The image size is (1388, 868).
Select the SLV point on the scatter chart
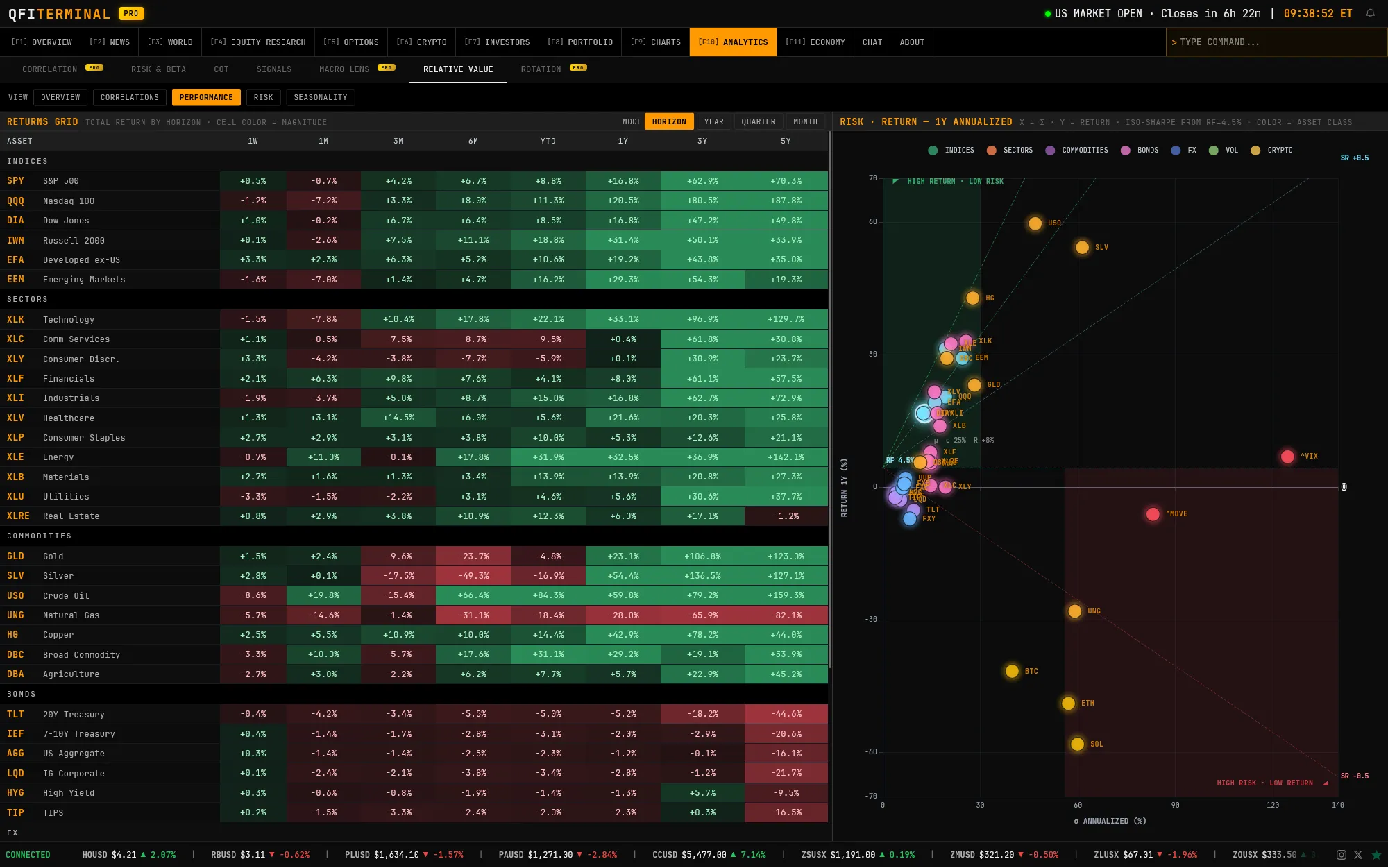[x=1082, y=248]
